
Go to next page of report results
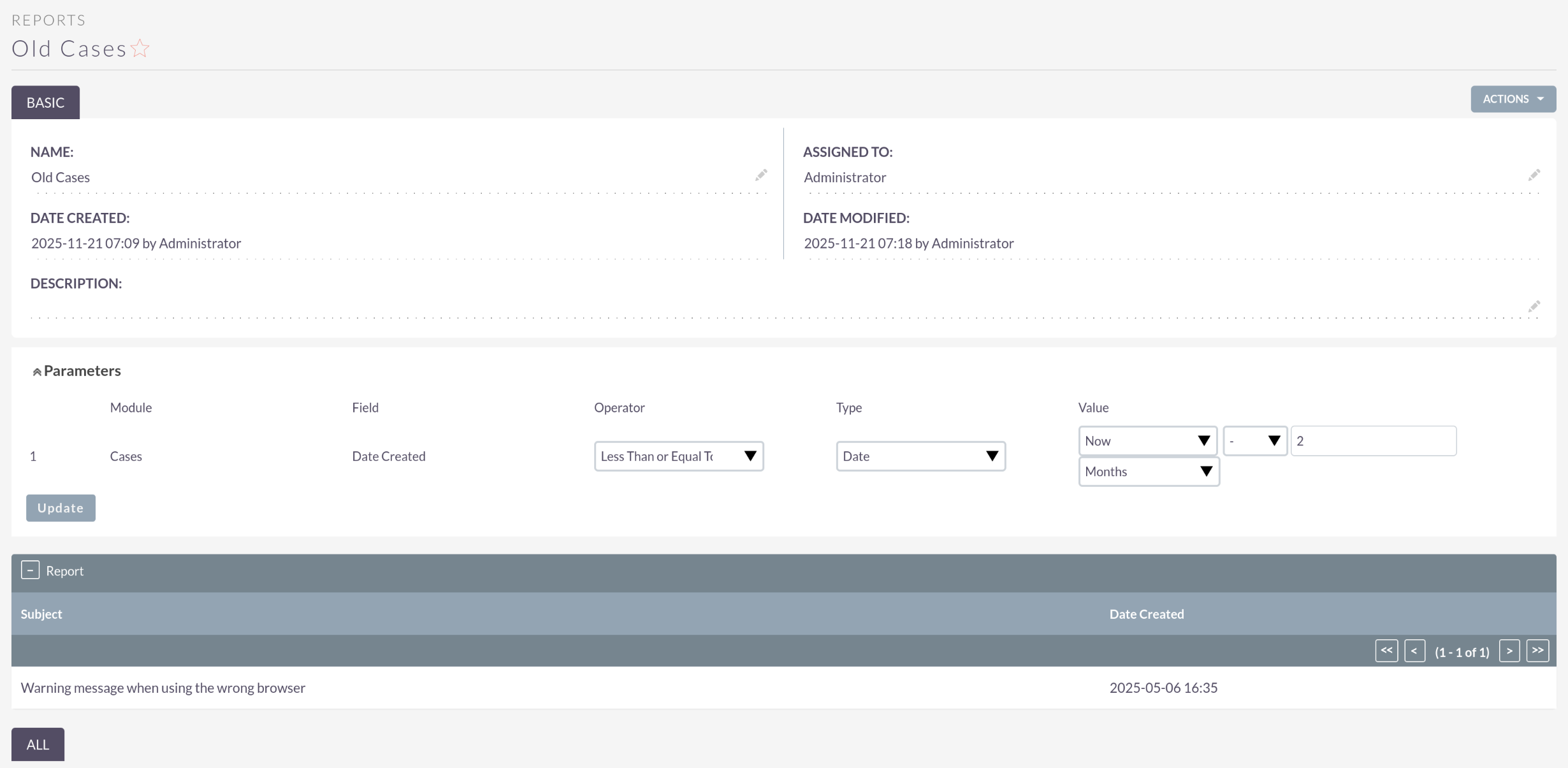tap(1509, 651)
